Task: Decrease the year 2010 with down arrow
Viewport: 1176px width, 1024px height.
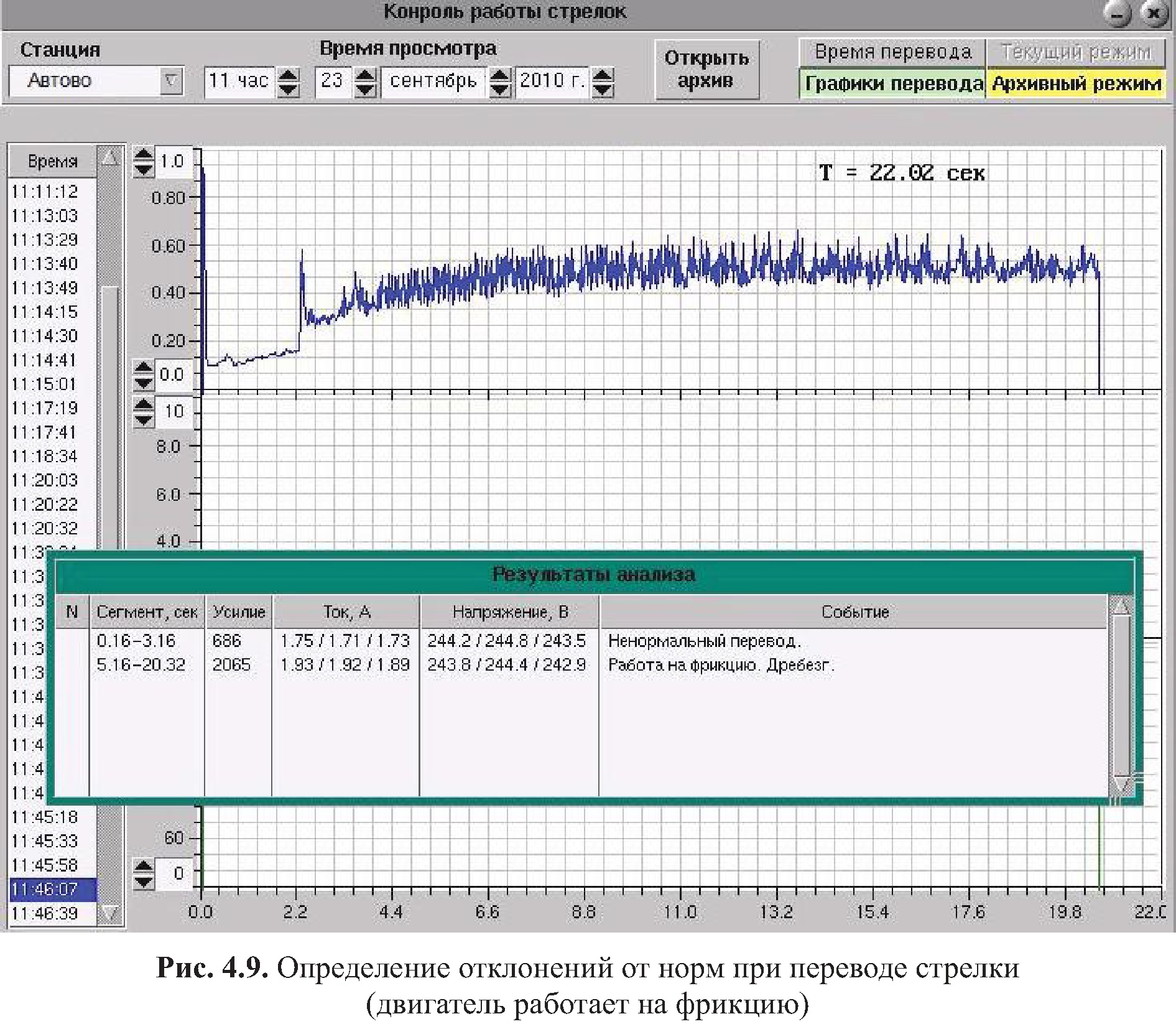Action: [602, 88]
